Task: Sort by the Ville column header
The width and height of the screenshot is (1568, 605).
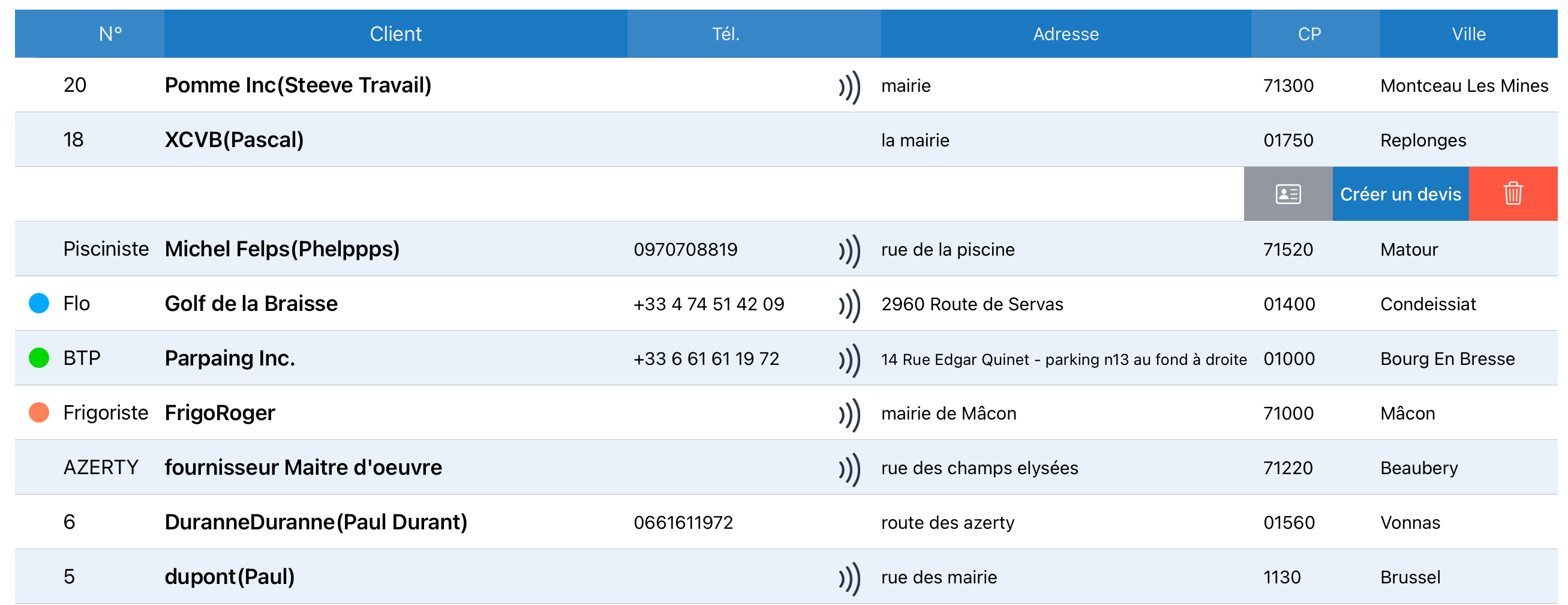Action: (1468, 34)
